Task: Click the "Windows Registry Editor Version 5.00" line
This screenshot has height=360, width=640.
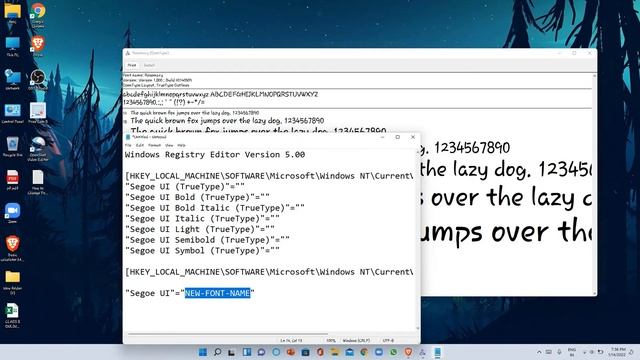Action: click(215, 155)
